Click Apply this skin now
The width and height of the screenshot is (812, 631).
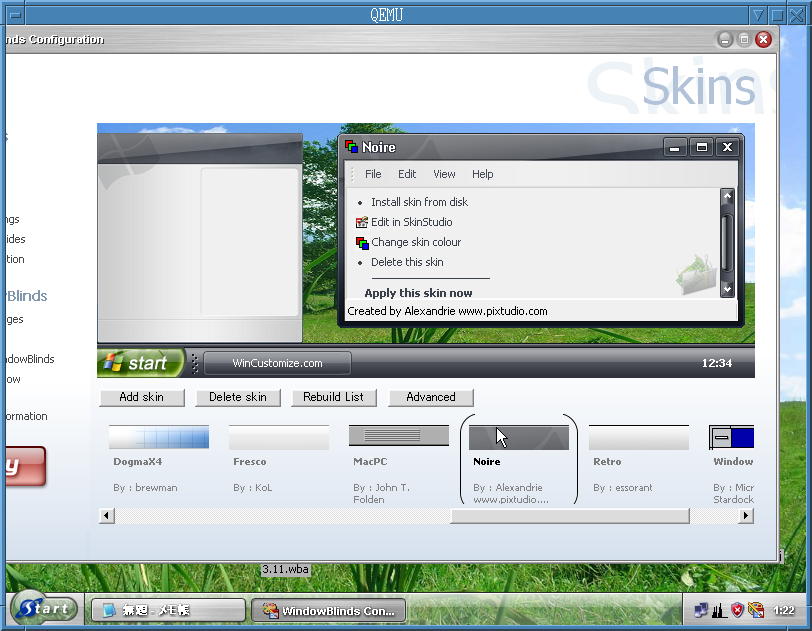tap(418, 293)
